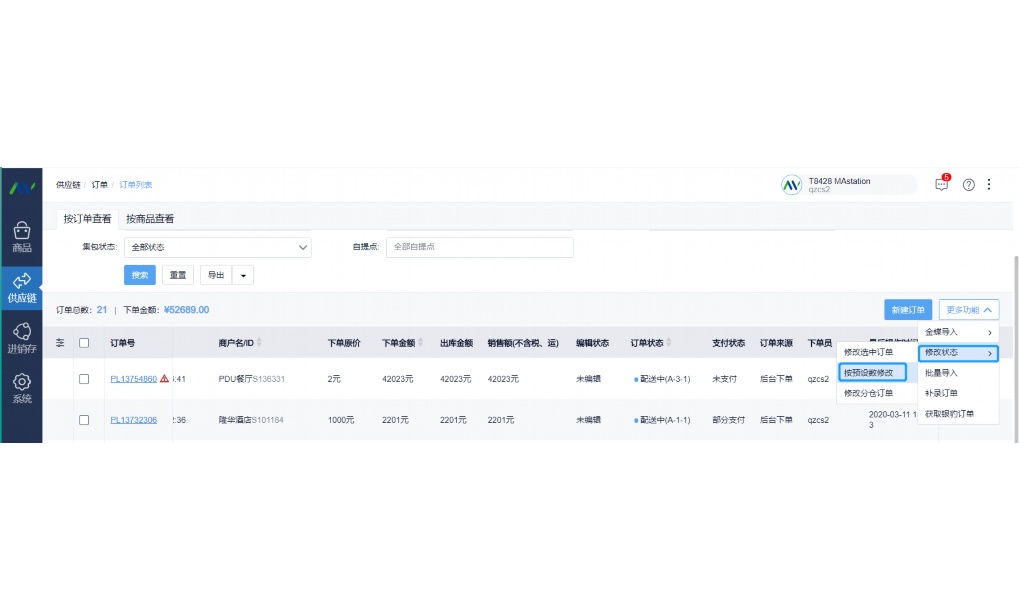Open order link PL13732306
This screenshot has width=1019, height=610.
(x=133, y=420)
